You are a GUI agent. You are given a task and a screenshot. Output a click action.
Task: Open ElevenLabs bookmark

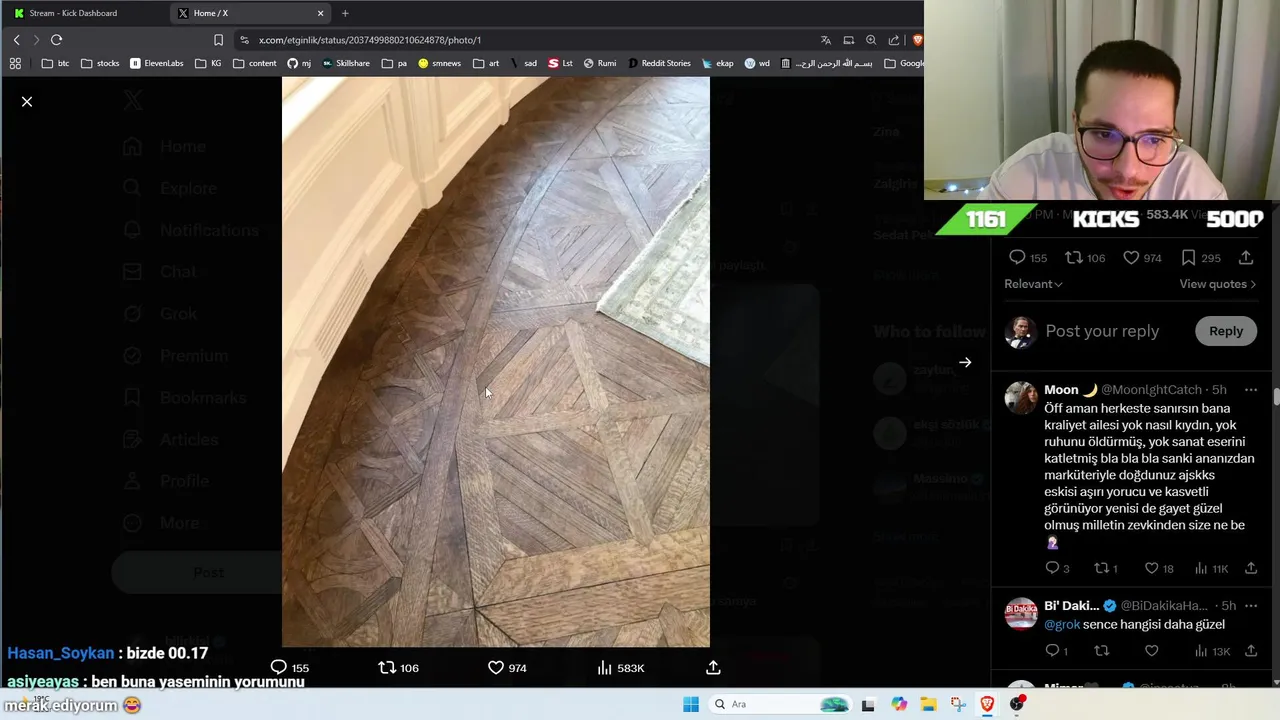pyautogui.click(x=157, y=63)
